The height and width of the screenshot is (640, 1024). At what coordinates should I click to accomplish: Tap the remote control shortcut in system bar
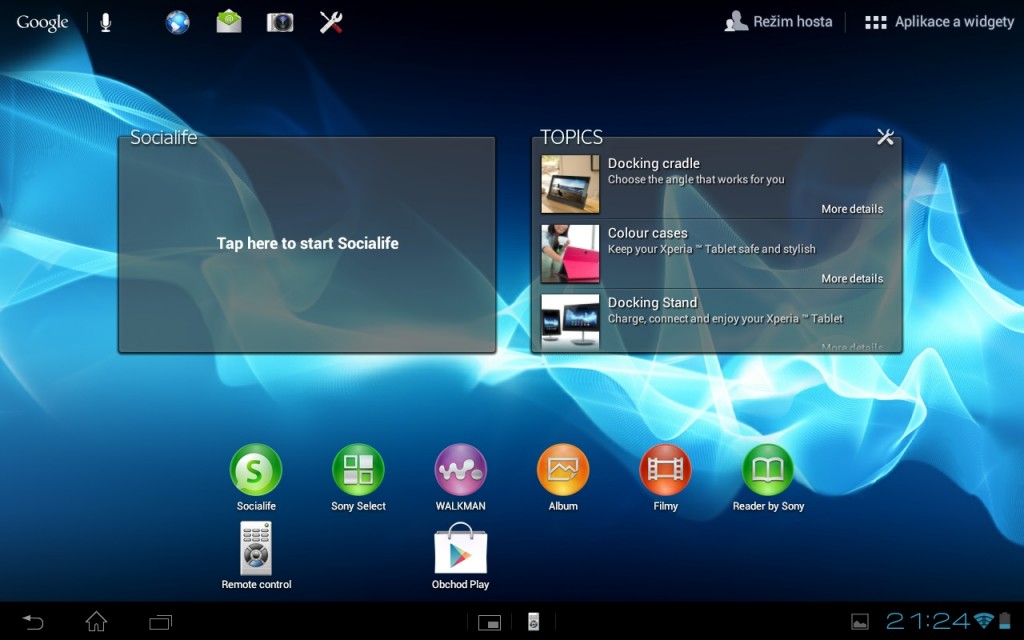click(534, 622)
